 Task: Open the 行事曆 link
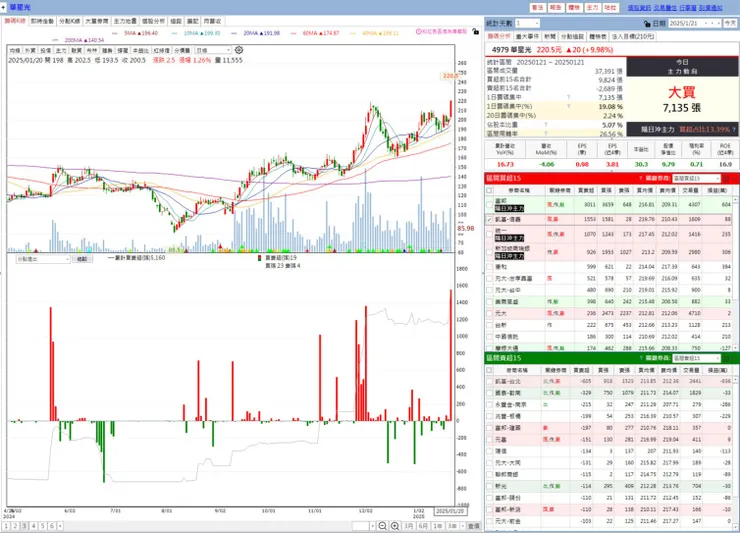click(688, 8)
